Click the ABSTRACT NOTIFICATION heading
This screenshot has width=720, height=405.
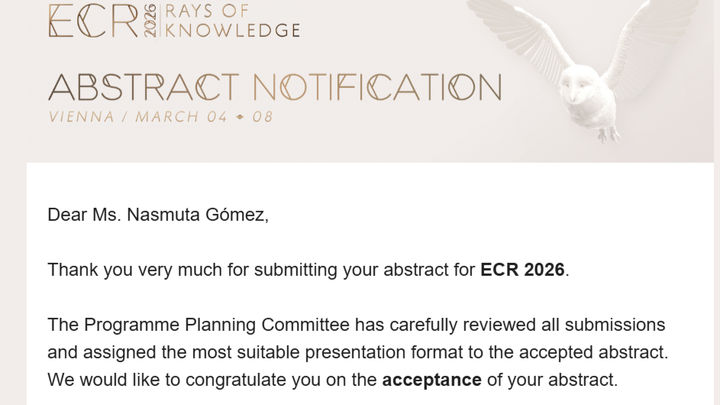coord(274,87)
